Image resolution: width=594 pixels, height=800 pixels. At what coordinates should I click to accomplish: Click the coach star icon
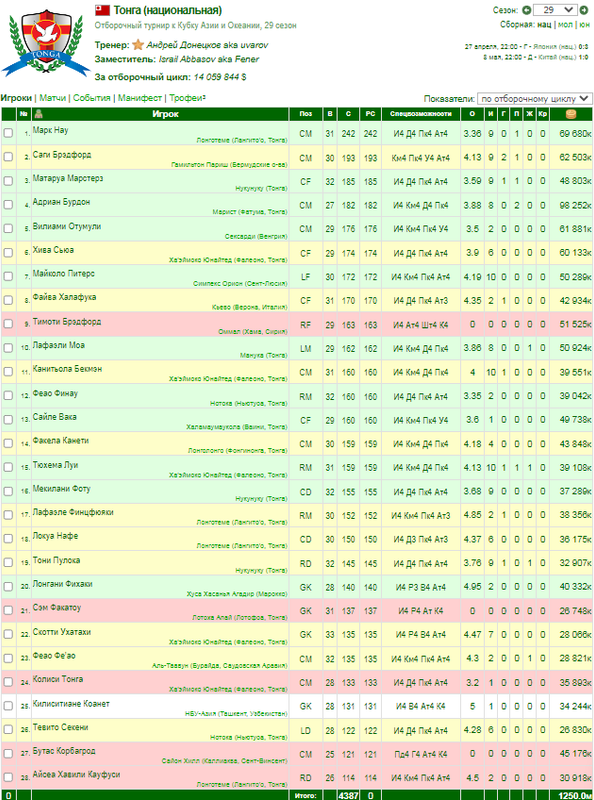[x=137, y=45]
